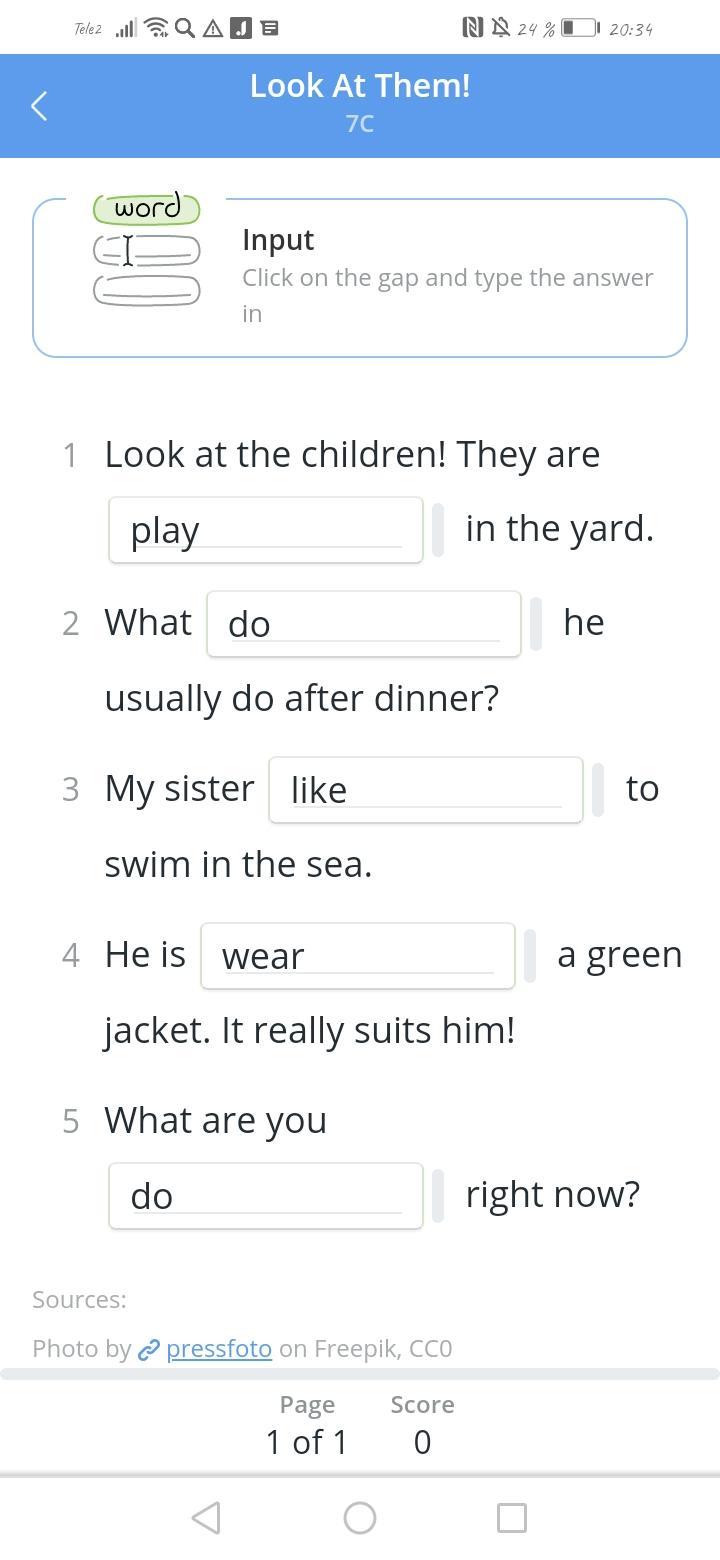Screen dimensions: 720x1560
Task: Tap the word input illustration icon
Action: pyautogui.click(x=147, y=250)
